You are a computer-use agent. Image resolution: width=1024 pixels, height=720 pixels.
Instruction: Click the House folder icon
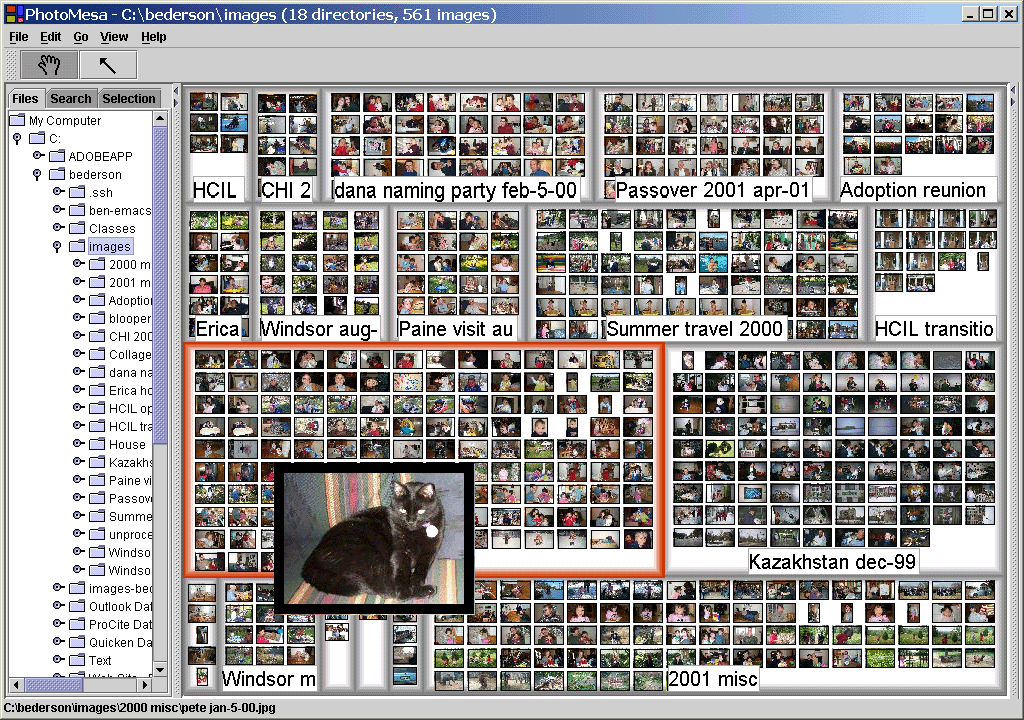(x=97, y=444)
